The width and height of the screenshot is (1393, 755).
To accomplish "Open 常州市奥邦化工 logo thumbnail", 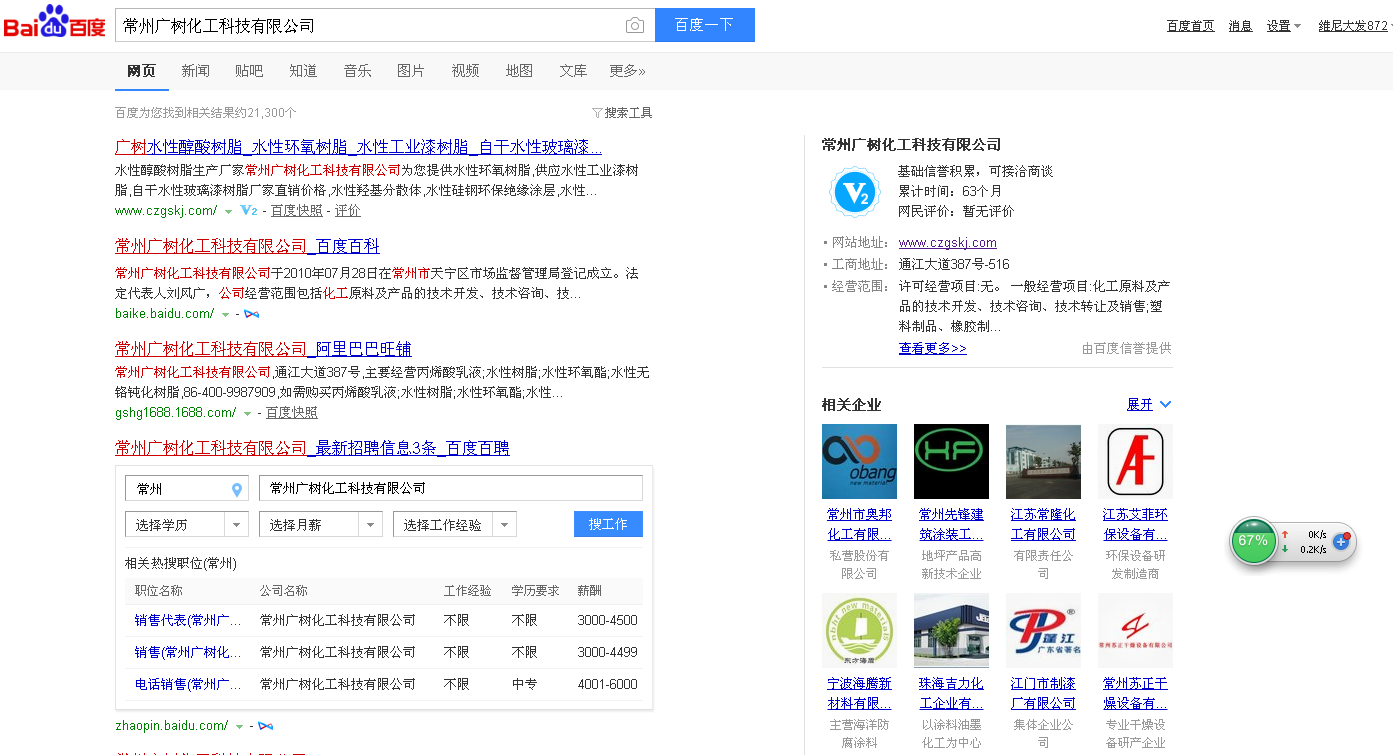I will tap(859, 461).
